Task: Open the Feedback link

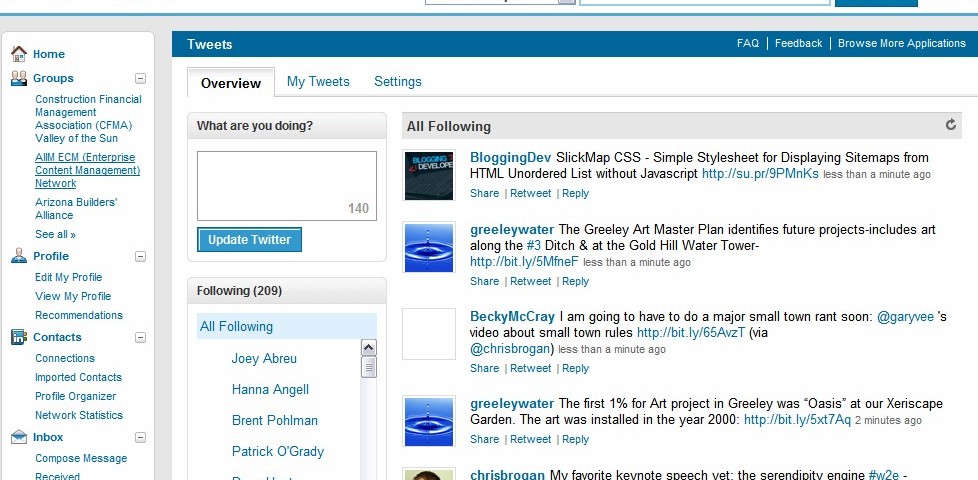Action: click(x=798, y=43)
